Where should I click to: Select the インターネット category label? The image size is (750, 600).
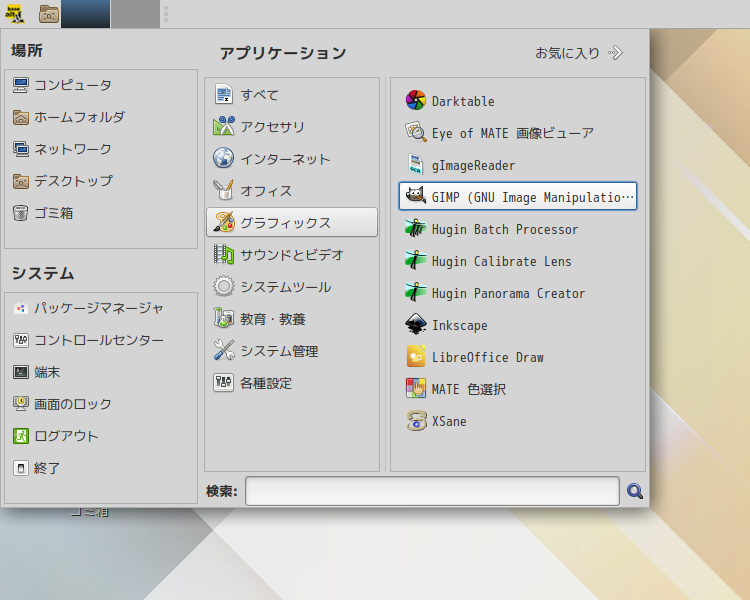click(285, 159)
